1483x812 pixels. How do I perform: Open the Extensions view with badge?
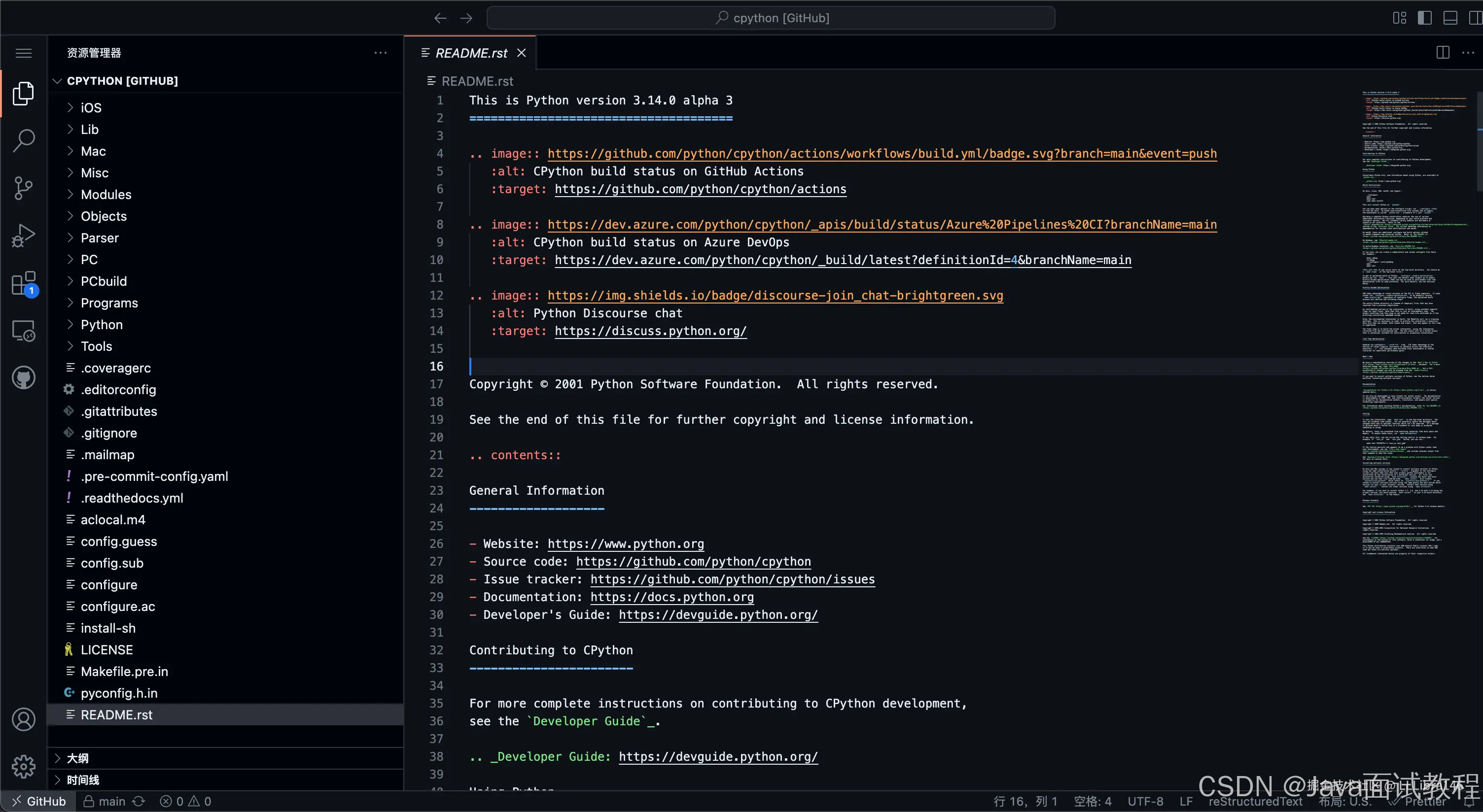24,284
